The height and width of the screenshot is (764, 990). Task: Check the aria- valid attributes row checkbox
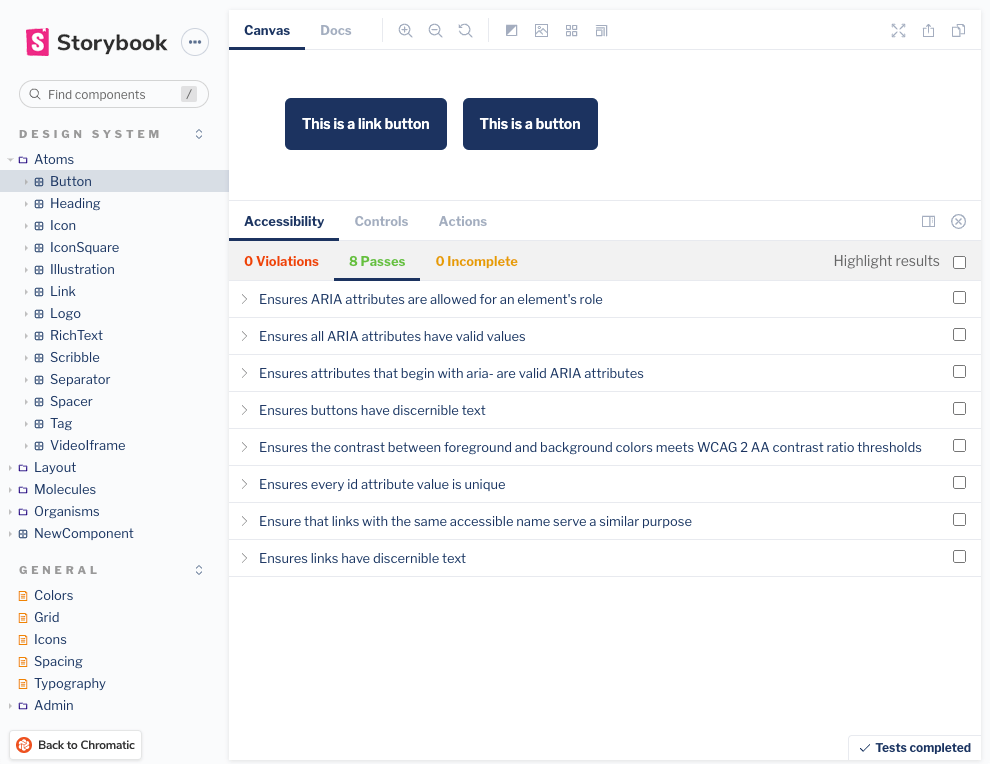[959, 371]
